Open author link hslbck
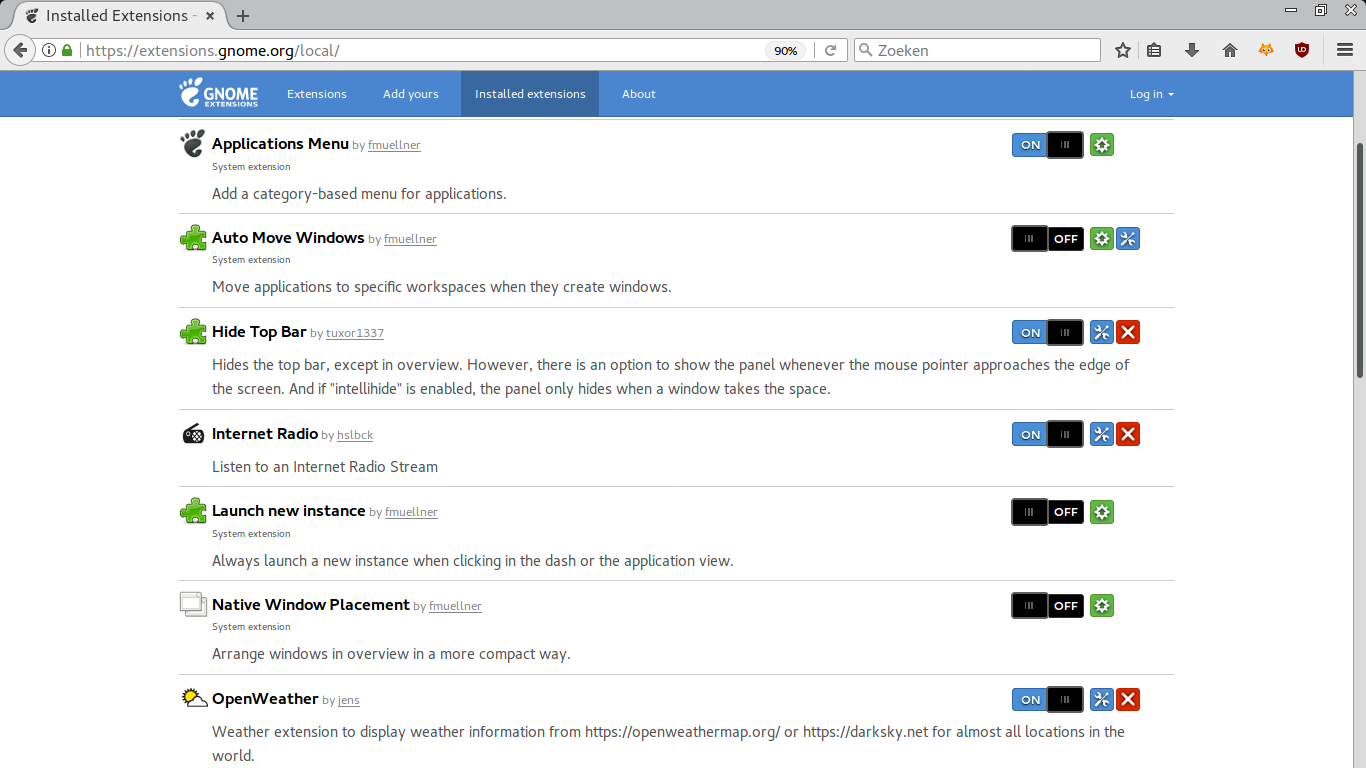This screenshot has height=768, width=1366. click(x=355, y=435)
